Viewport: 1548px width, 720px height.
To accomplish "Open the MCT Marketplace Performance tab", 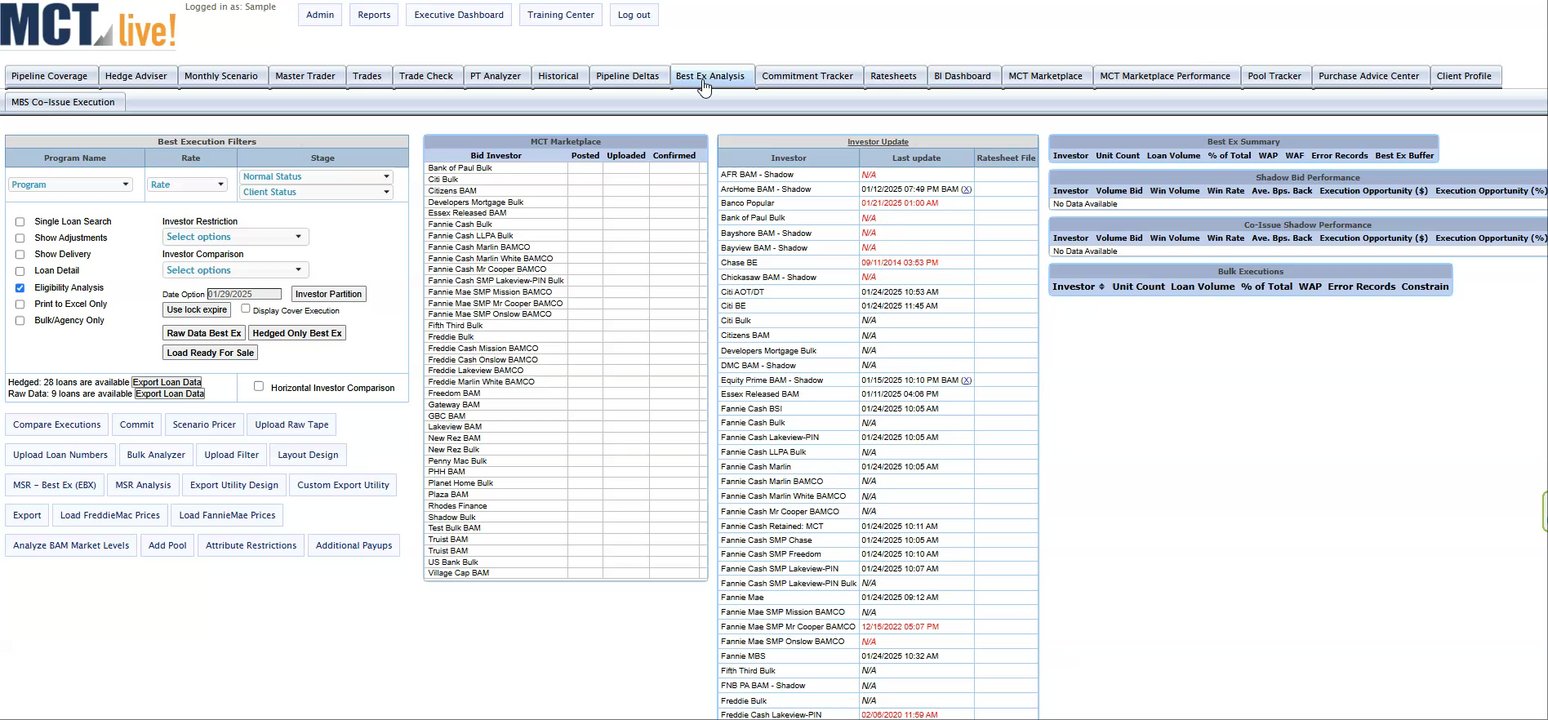I will click(1165, 76).
